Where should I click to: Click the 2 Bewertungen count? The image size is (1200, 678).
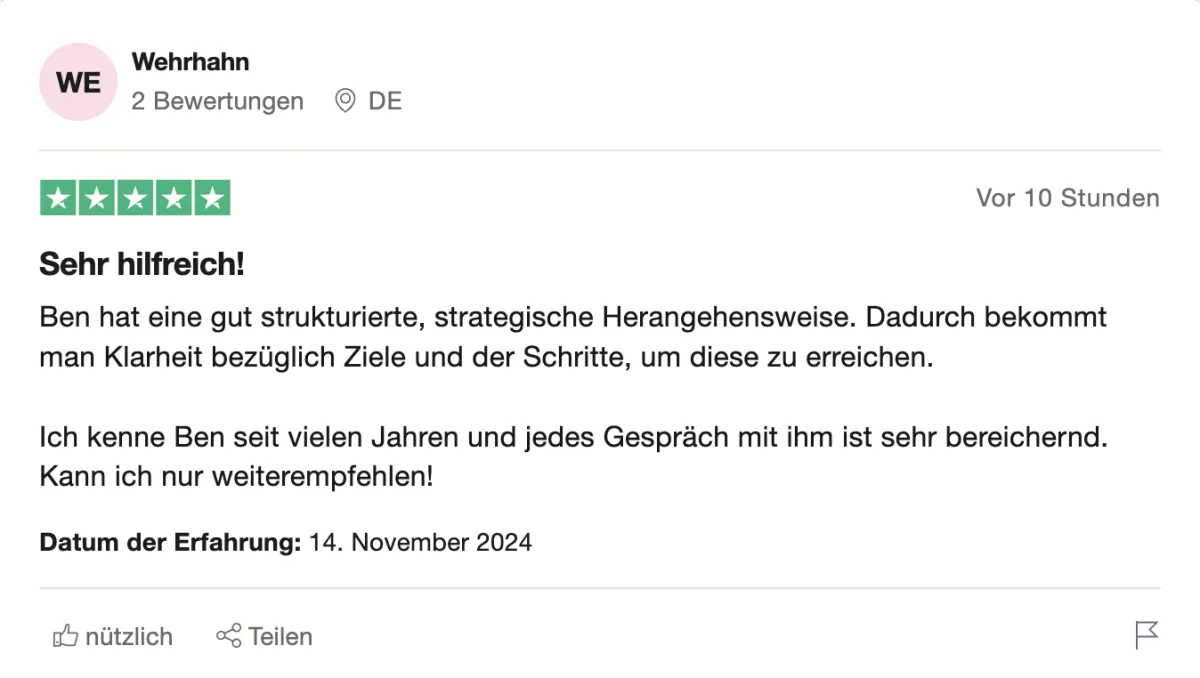tap(218, 101)
